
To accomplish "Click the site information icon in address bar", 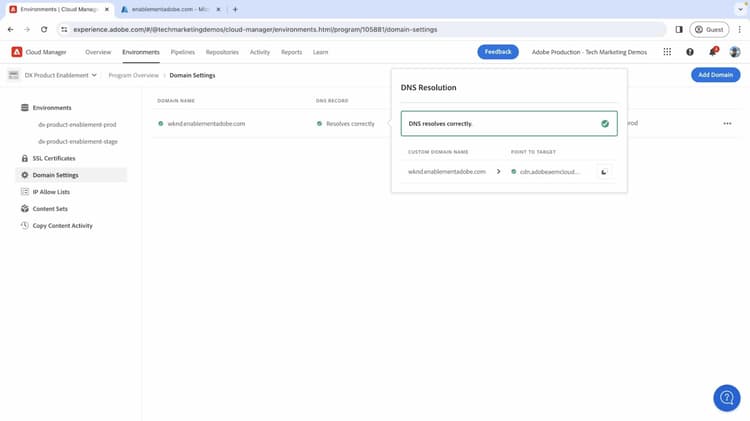I will click(64, 29).
